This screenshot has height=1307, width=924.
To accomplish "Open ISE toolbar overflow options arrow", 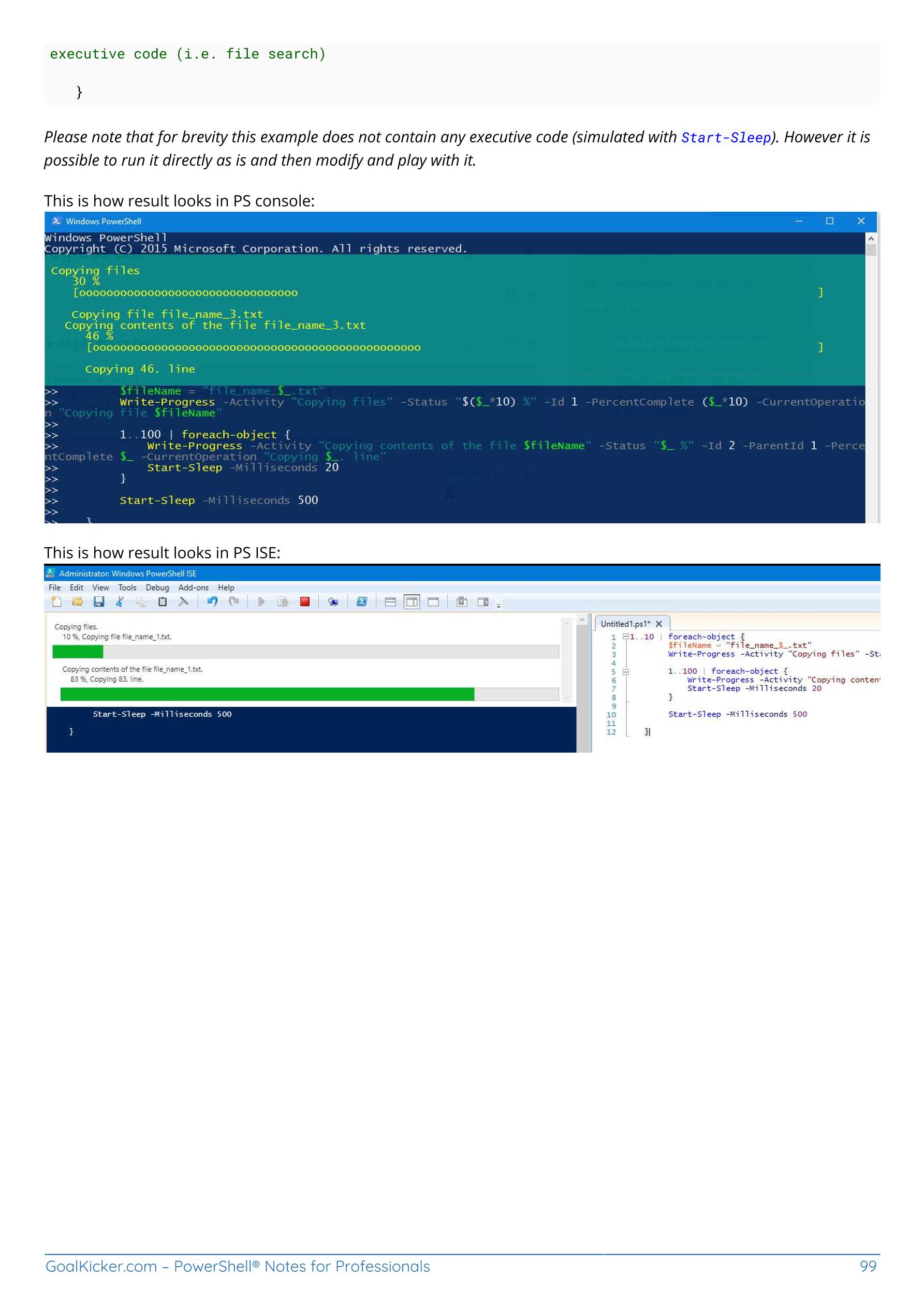I will tap(498, 606).
